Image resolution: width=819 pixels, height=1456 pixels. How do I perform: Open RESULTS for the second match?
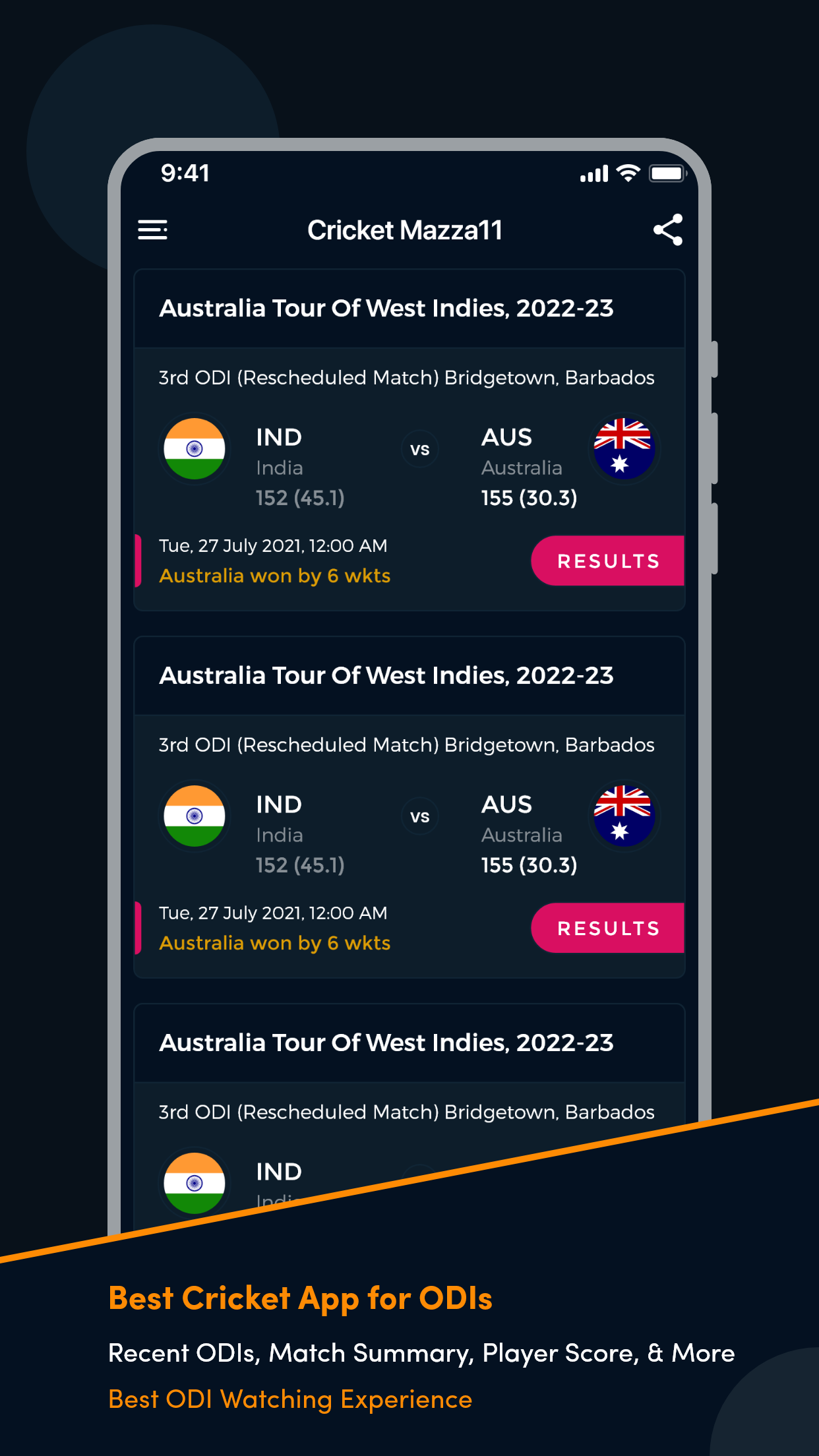point(608,928)
